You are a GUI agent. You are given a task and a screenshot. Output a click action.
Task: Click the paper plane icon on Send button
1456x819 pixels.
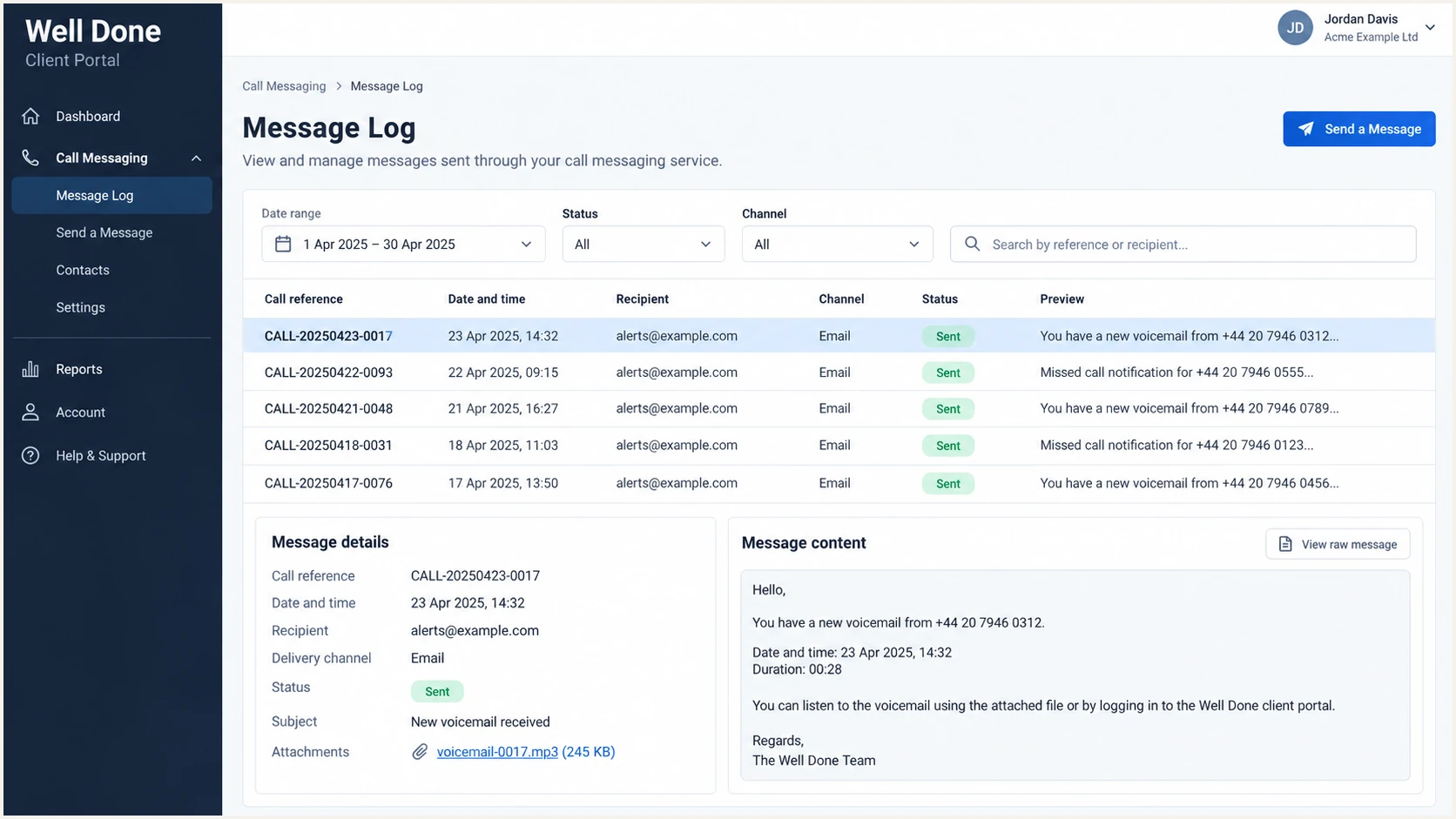(x=1305, y=129)
